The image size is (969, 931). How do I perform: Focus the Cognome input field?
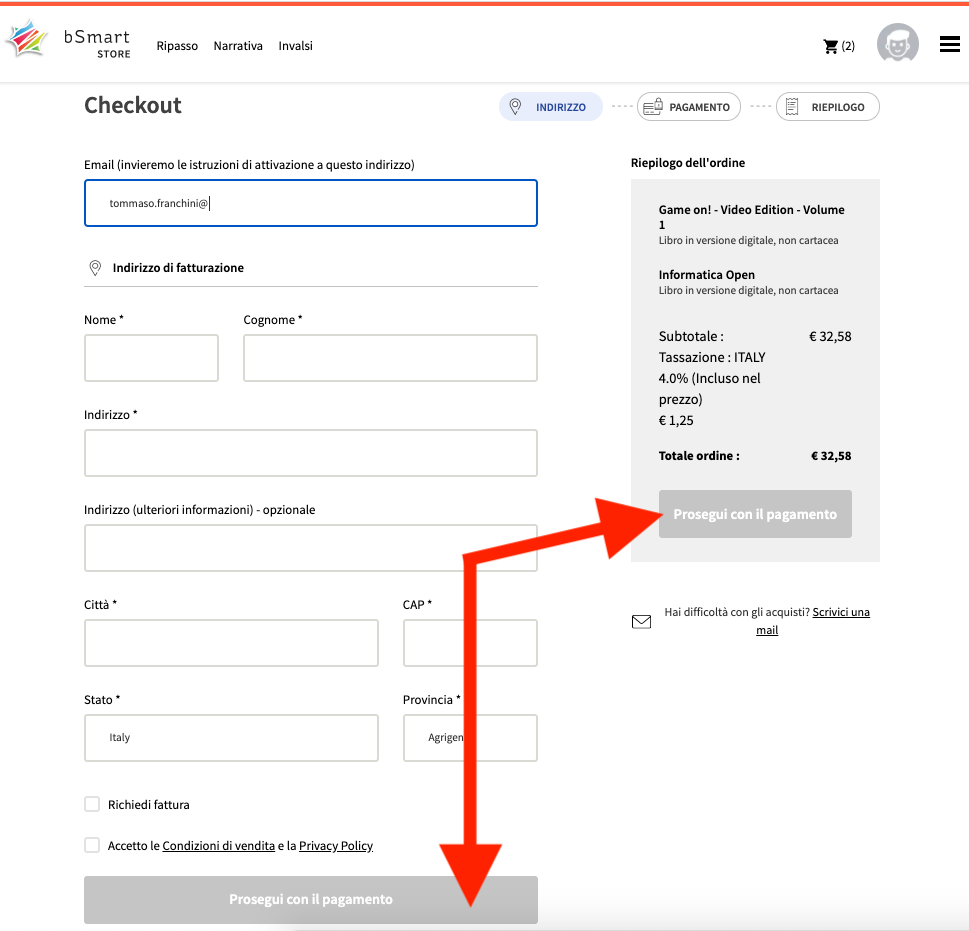[390, 358]
